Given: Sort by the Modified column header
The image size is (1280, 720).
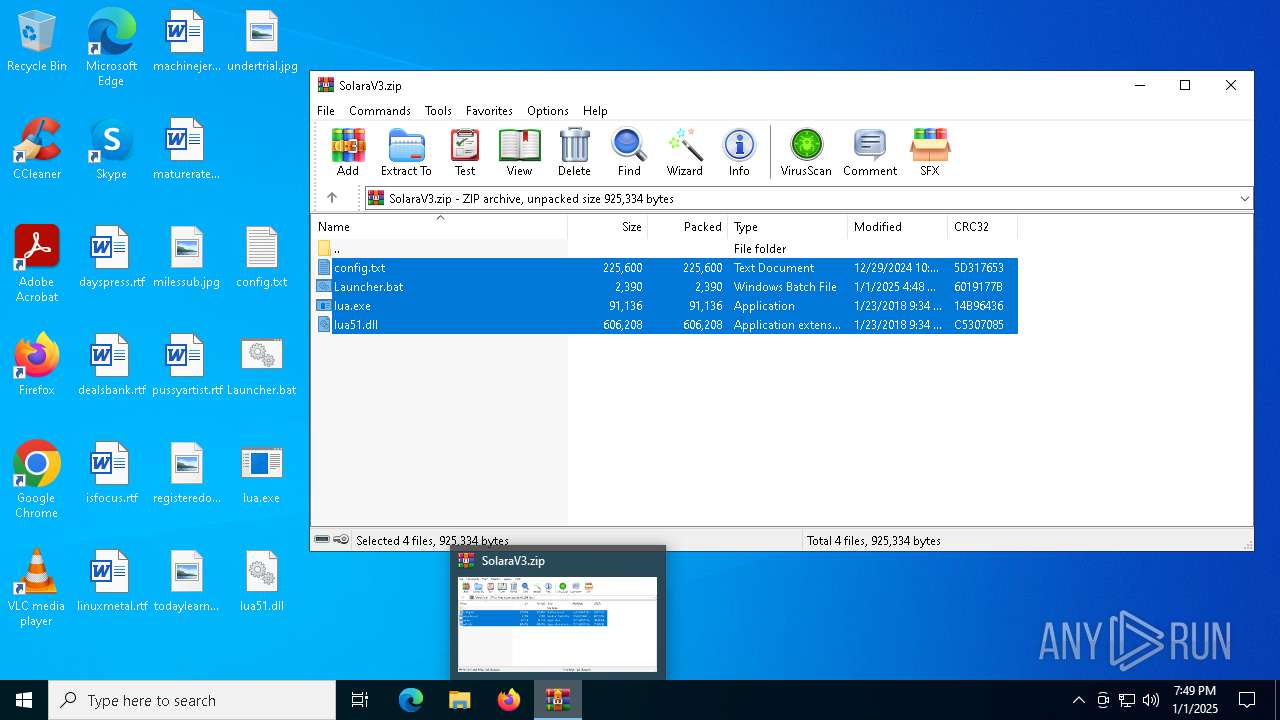Looking at the screenshot, I should (x=898, y=227).
